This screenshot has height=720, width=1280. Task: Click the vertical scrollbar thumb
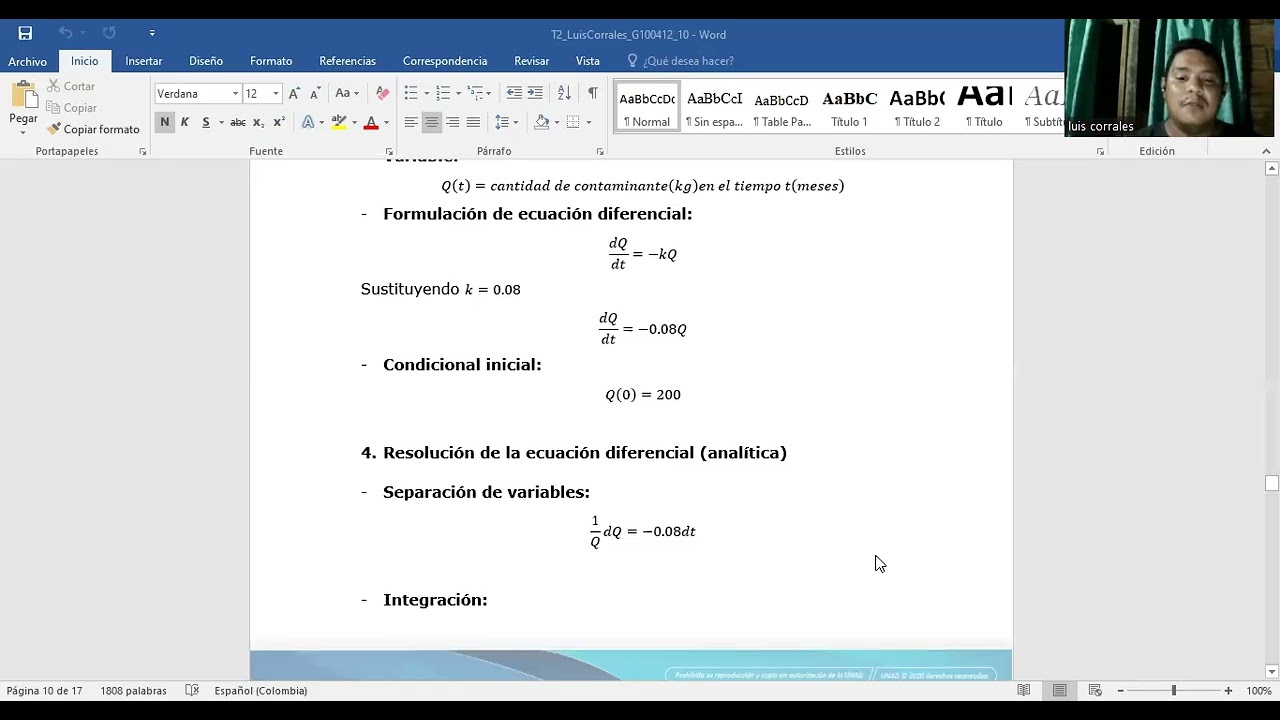click(x=1272, y=483)
